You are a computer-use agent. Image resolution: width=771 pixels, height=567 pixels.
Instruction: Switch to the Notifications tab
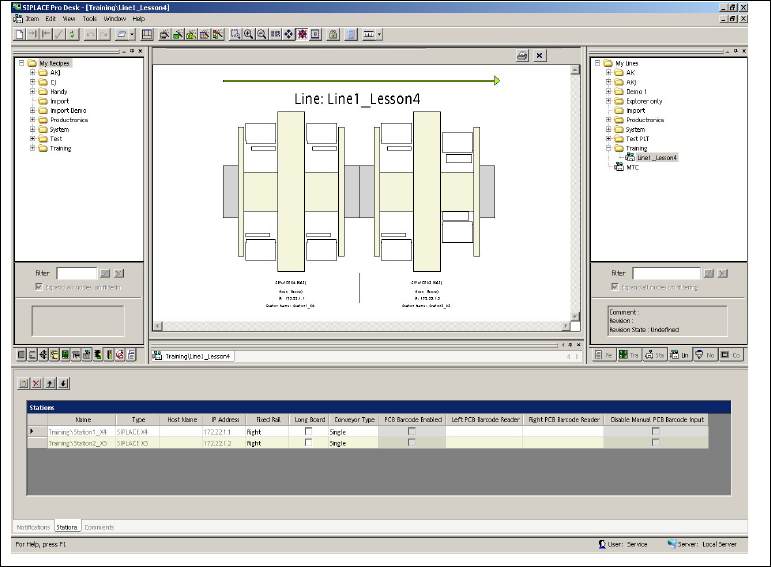click(33, 526)
